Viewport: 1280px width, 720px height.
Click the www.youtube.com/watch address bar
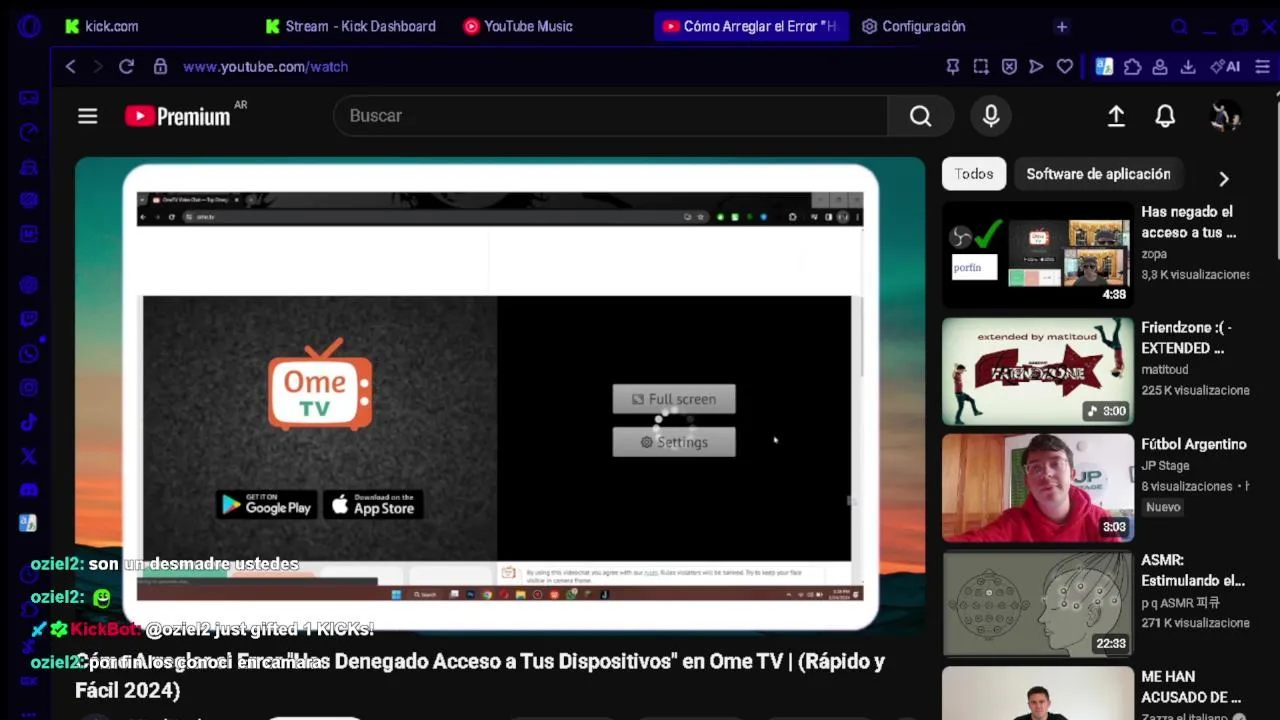pyautogui.click(x=265, y=66)
